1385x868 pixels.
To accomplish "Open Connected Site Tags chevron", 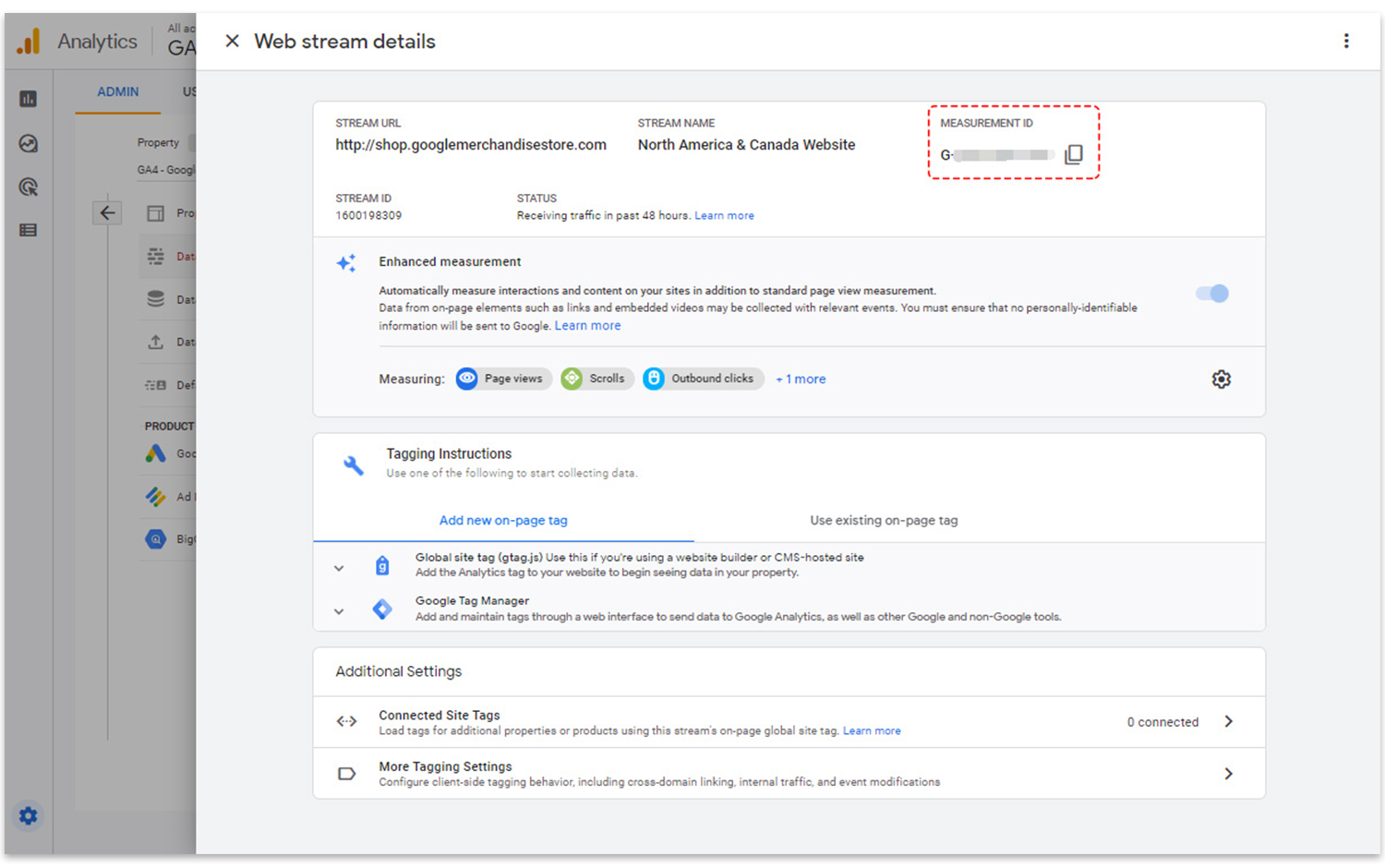I will 1228,721.
